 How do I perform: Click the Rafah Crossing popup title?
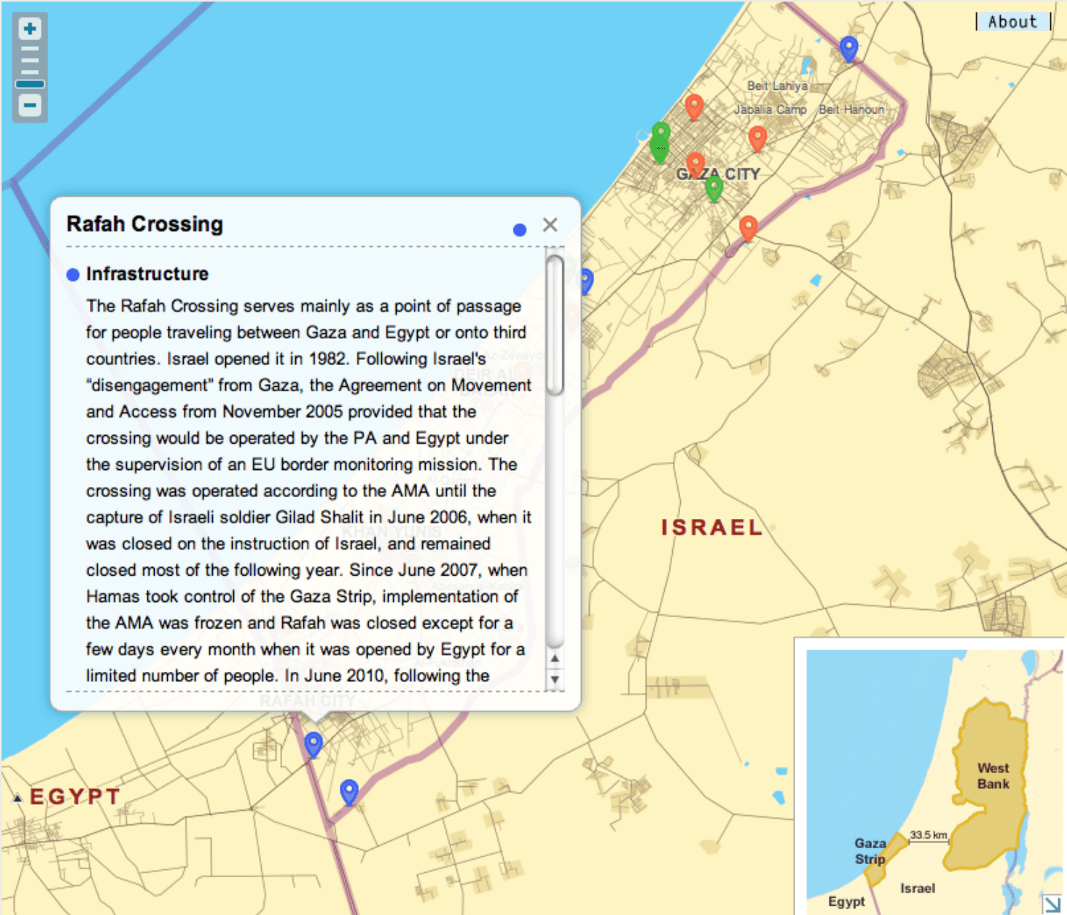point(145,224)
